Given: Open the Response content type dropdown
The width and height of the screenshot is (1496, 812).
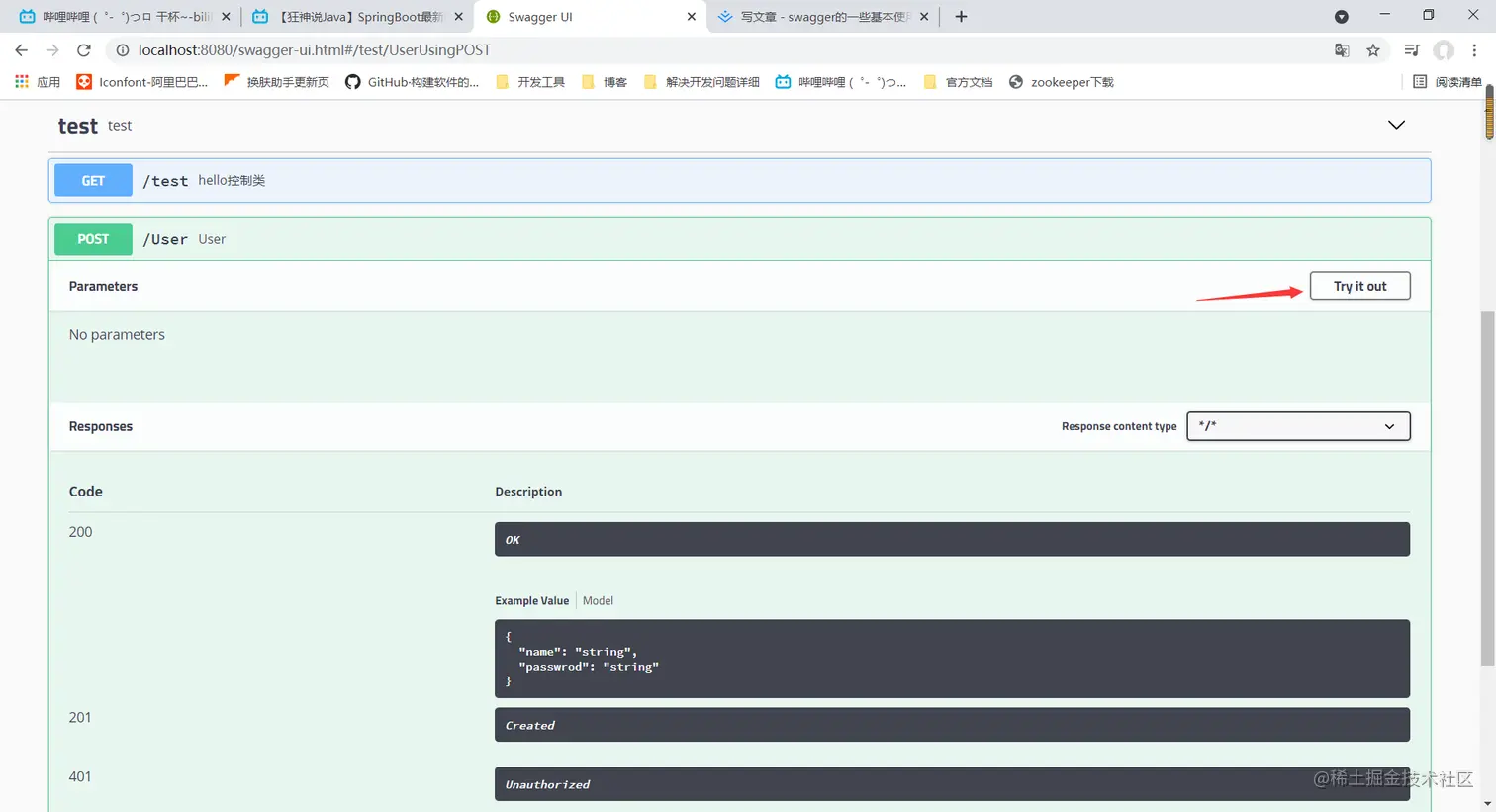Looking at the screenshot, I should (1298, 426).
